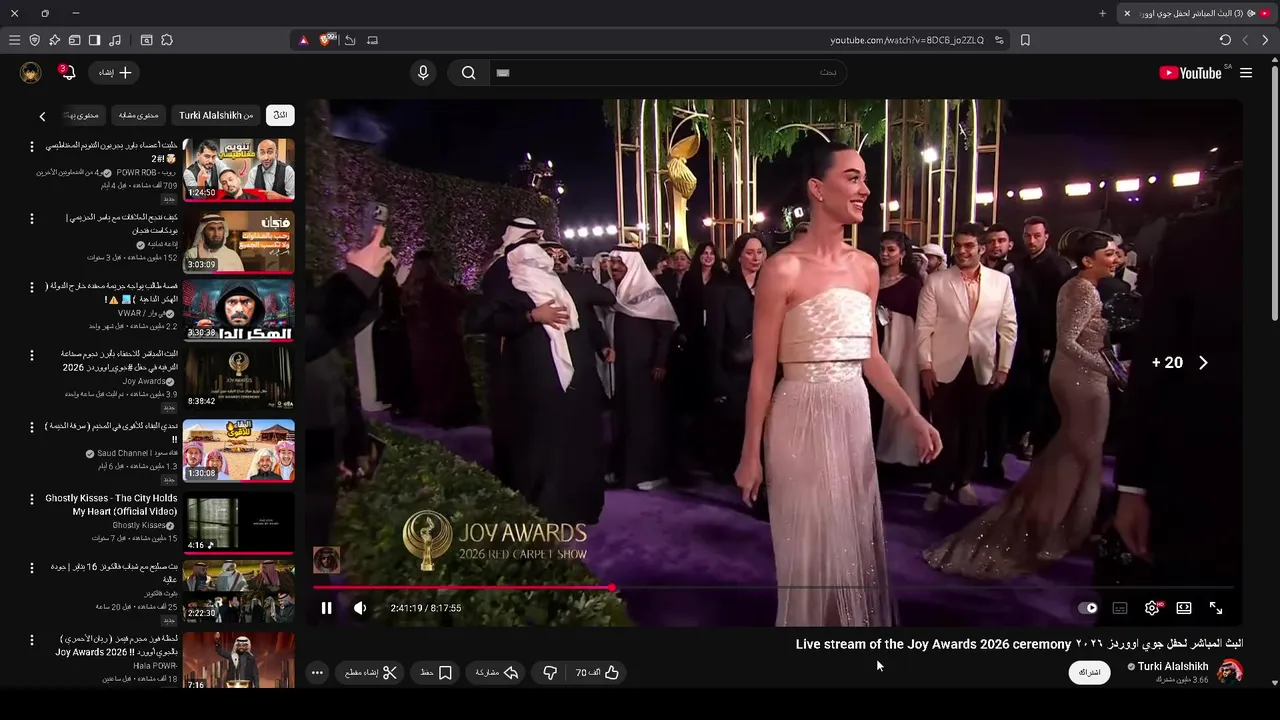This screenshot has height=720, width=1280.
Task: Open notifications bell with 3 badge
Action: pos(67,73)
